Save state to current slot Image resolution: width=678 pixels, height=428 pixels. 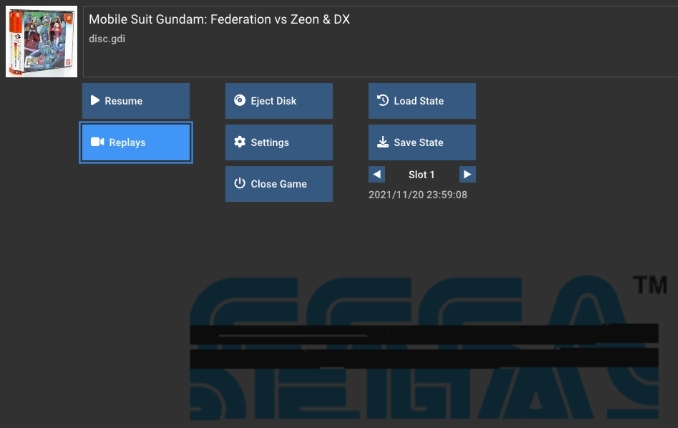422,142
